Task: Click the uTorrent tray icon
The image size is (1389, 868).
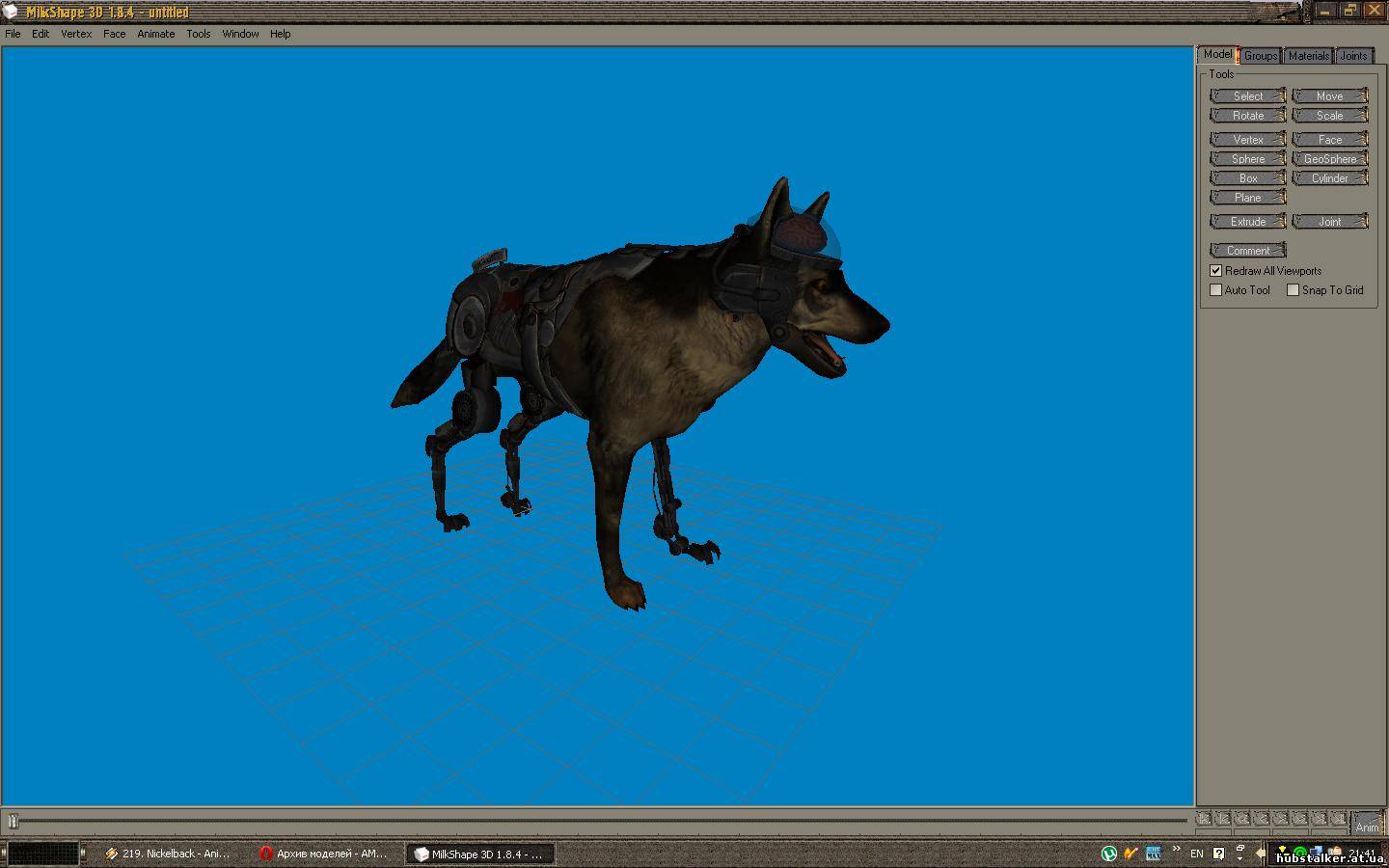Action: [x=1109, y=854]
